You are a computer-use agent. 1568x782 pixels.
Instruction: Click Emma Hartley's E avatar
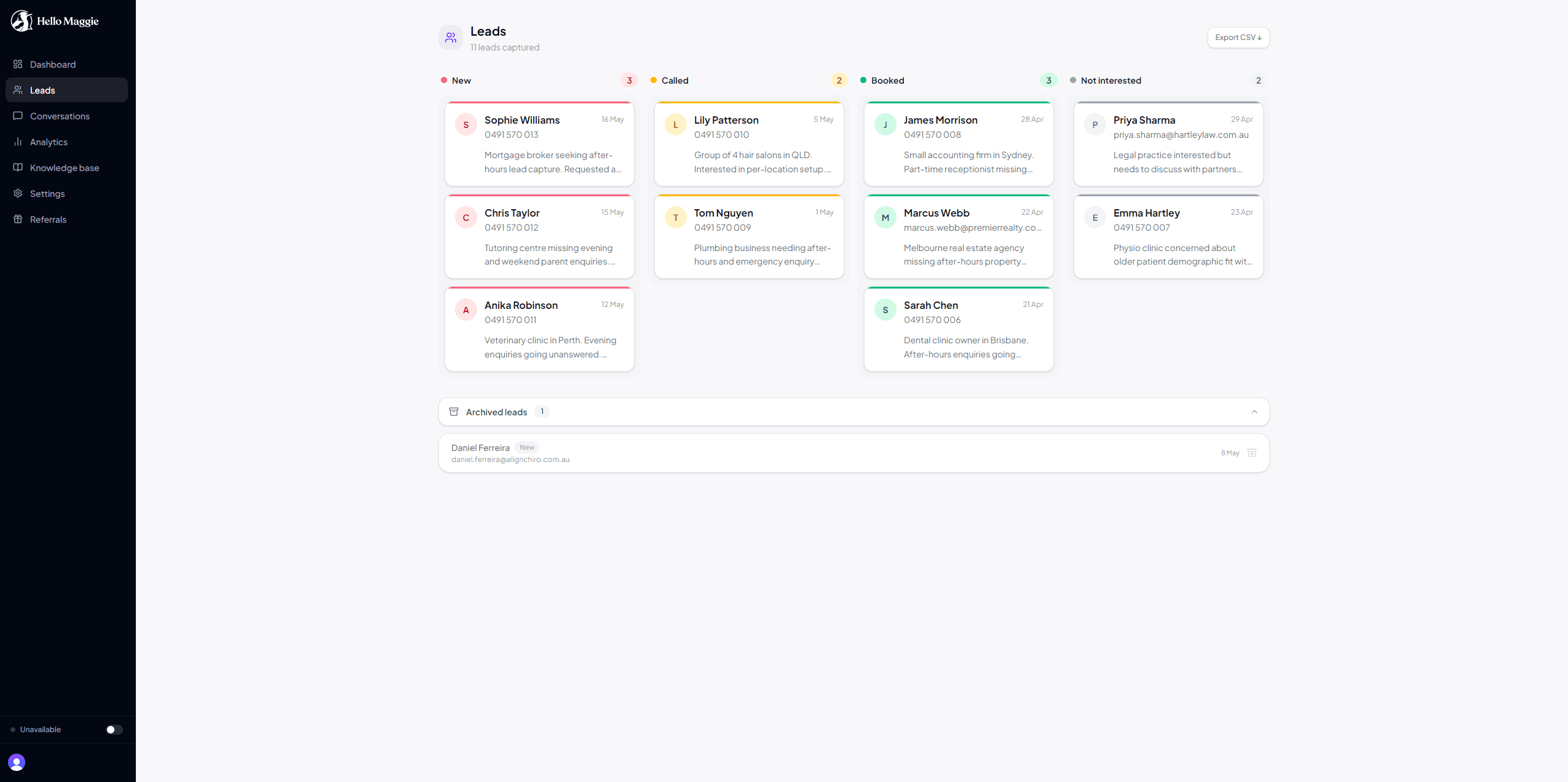1095,217
